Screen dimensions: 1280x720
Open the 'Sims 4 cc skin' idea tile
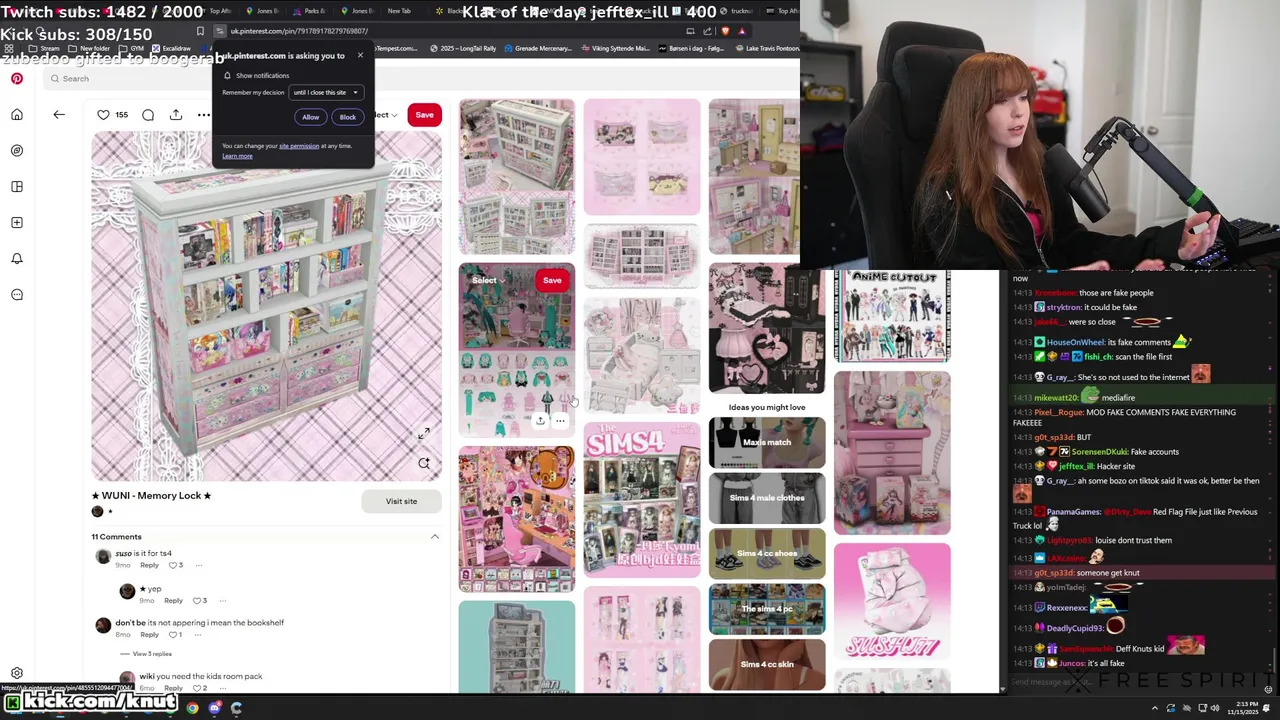click(767, 664)
